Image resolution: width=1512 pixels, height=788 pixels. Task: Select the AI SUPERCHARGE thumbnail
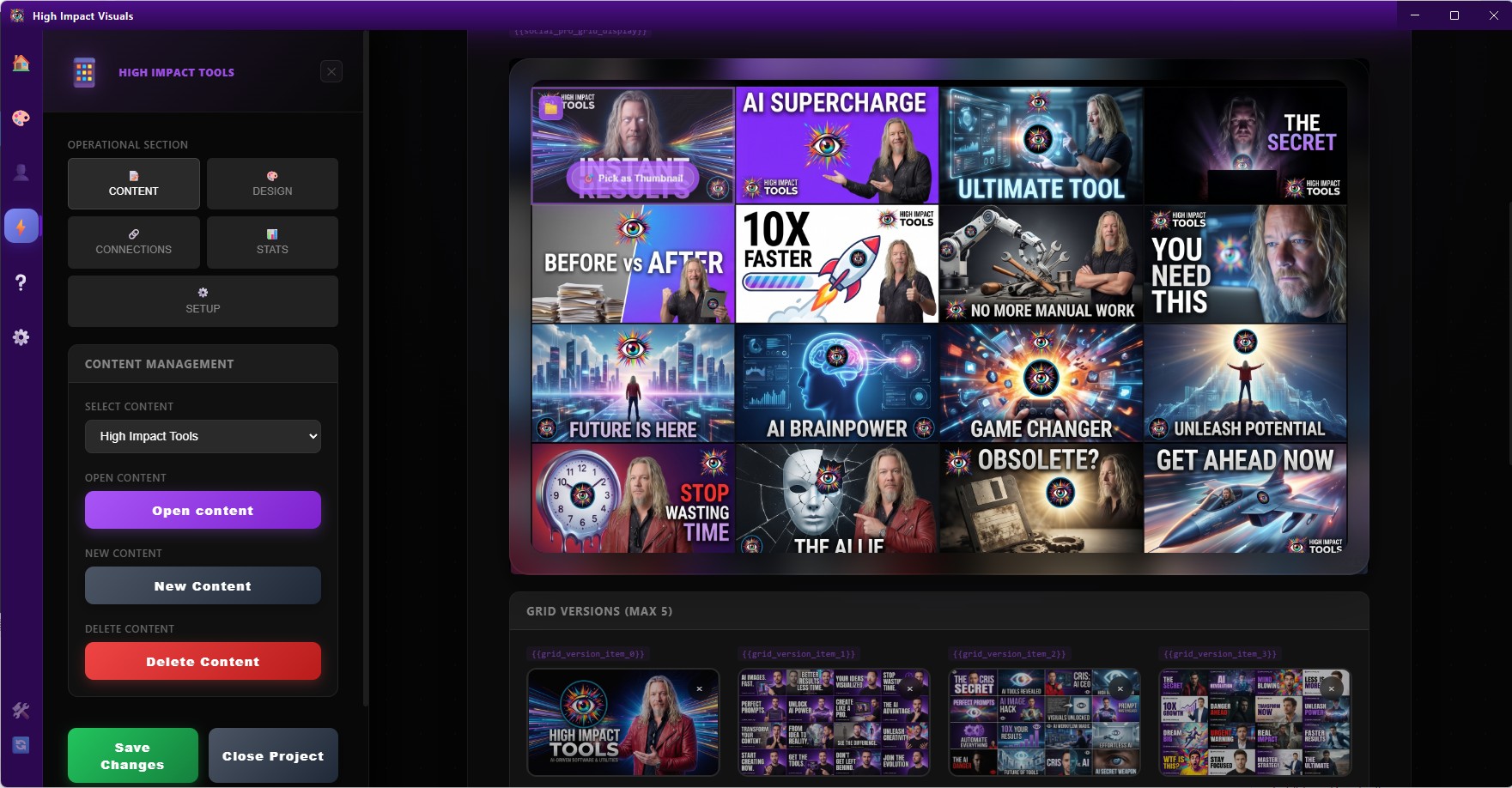pos(837,145)
